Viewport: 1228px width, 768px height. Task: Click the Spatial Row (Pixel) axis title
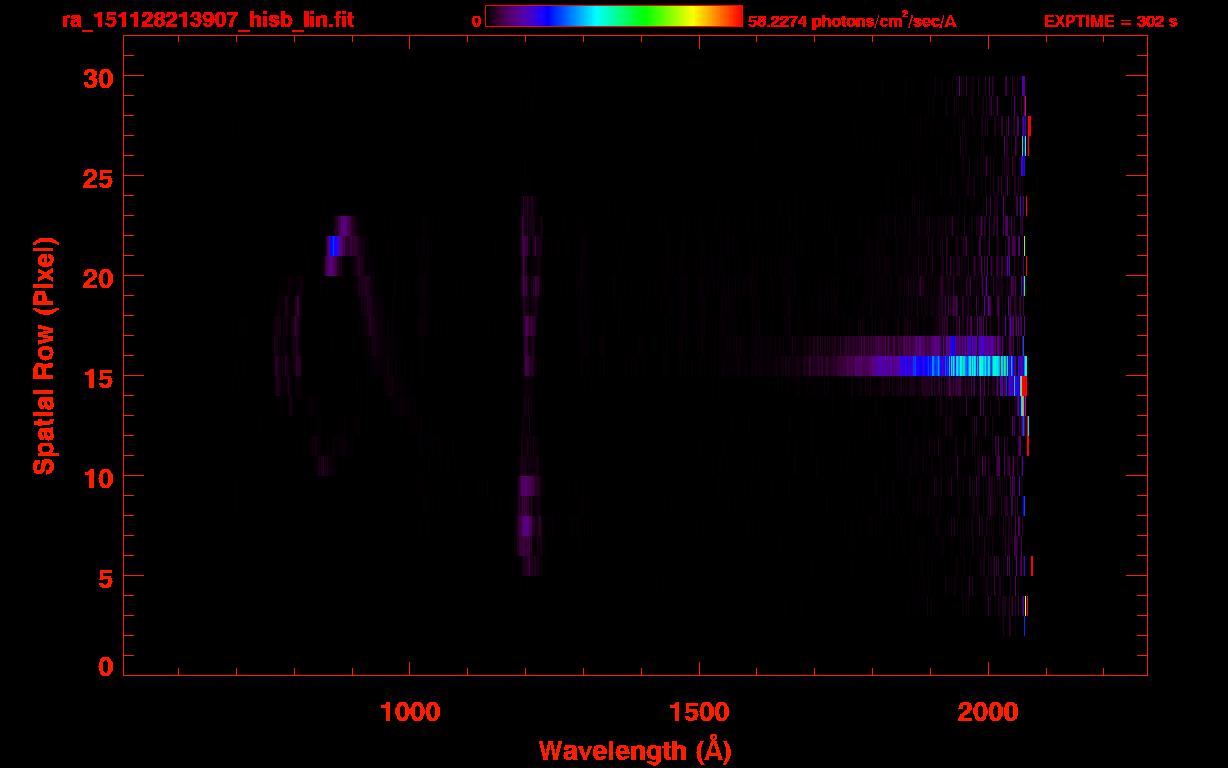pos(44,356)
